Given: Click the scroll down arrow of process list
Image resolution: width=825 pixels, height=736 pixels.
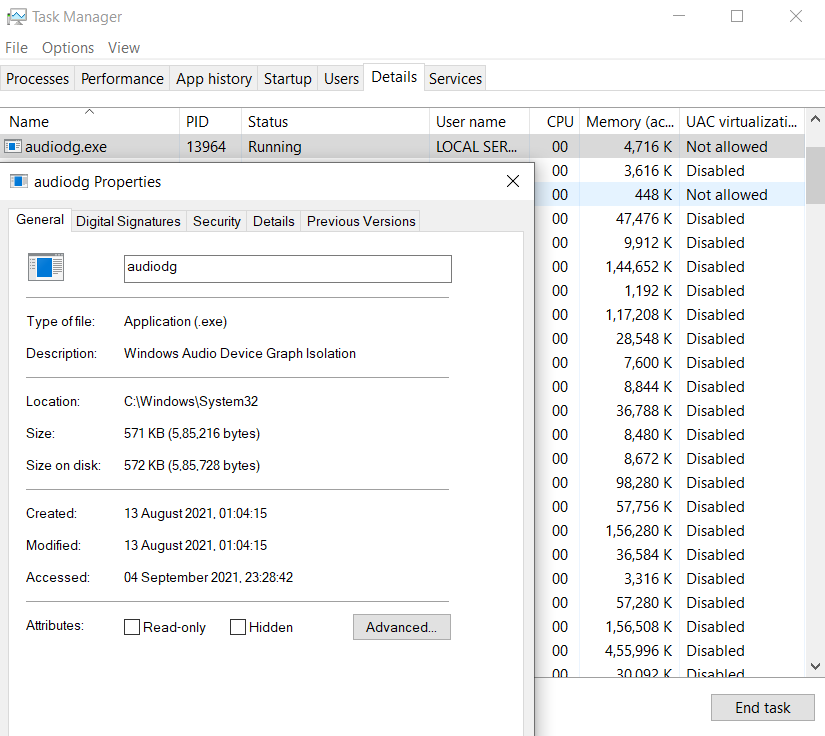Looking at the screenshot, I should click(815, 665).
